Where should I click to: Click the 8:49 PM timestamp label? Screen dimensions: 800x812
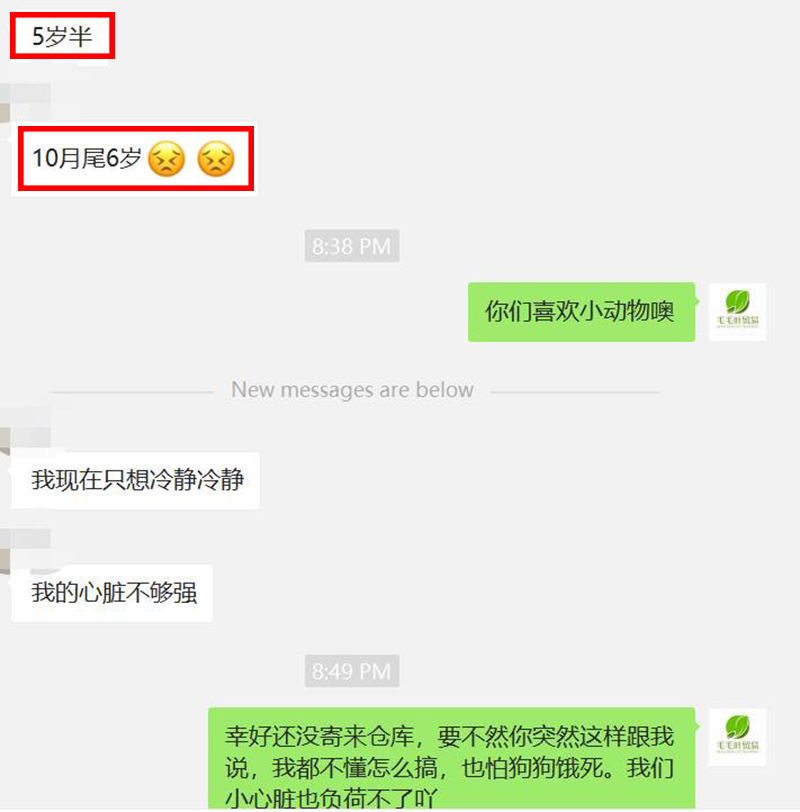352,671
